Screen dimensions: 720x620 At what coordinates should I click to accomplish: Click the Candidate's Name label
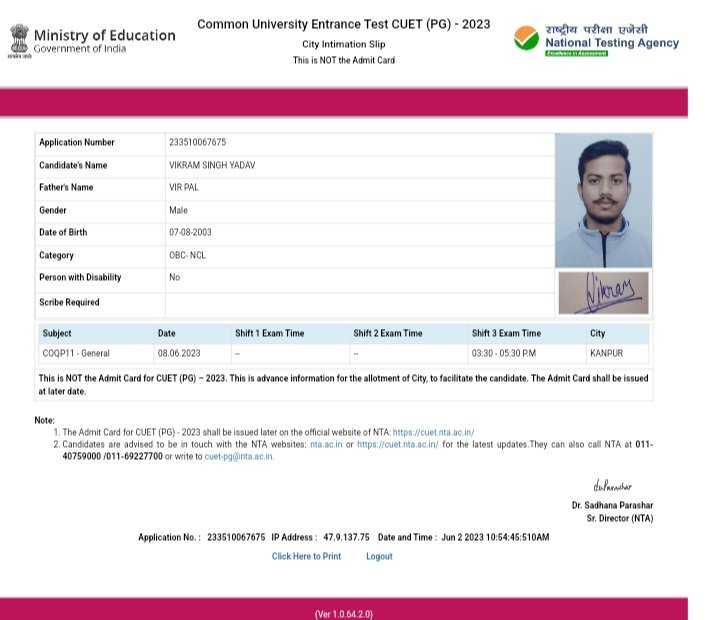tap(73, 165)
